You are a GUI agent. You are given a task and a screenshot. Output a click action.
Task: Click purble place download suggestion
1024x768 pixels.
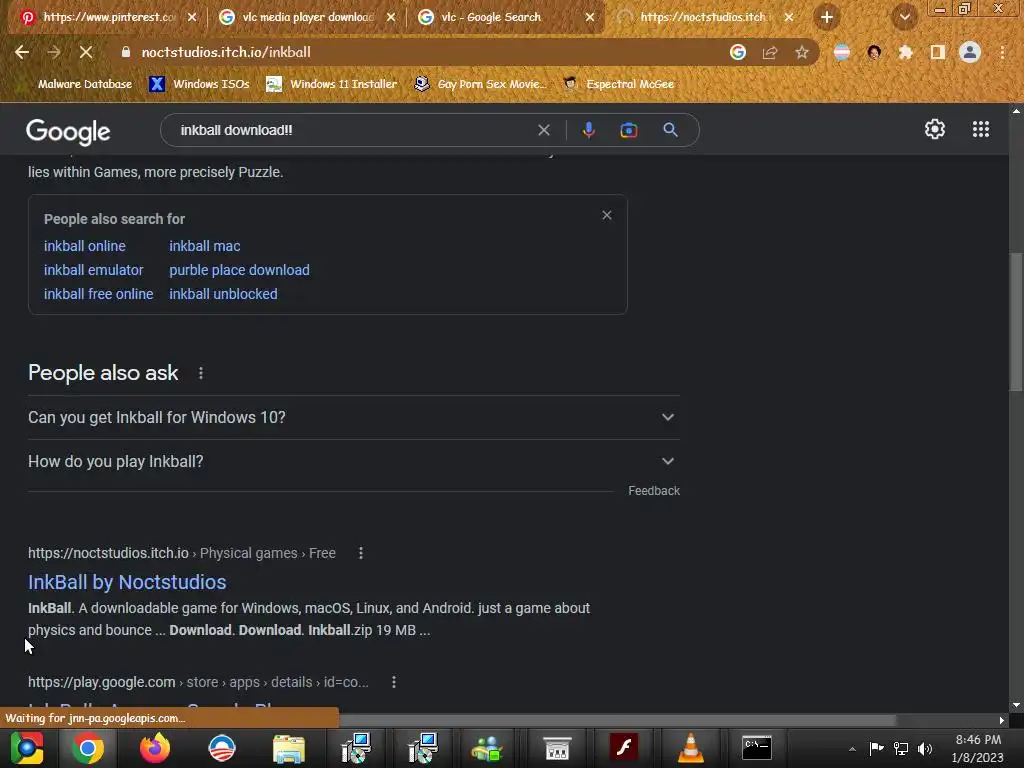(x=240, y=270)
